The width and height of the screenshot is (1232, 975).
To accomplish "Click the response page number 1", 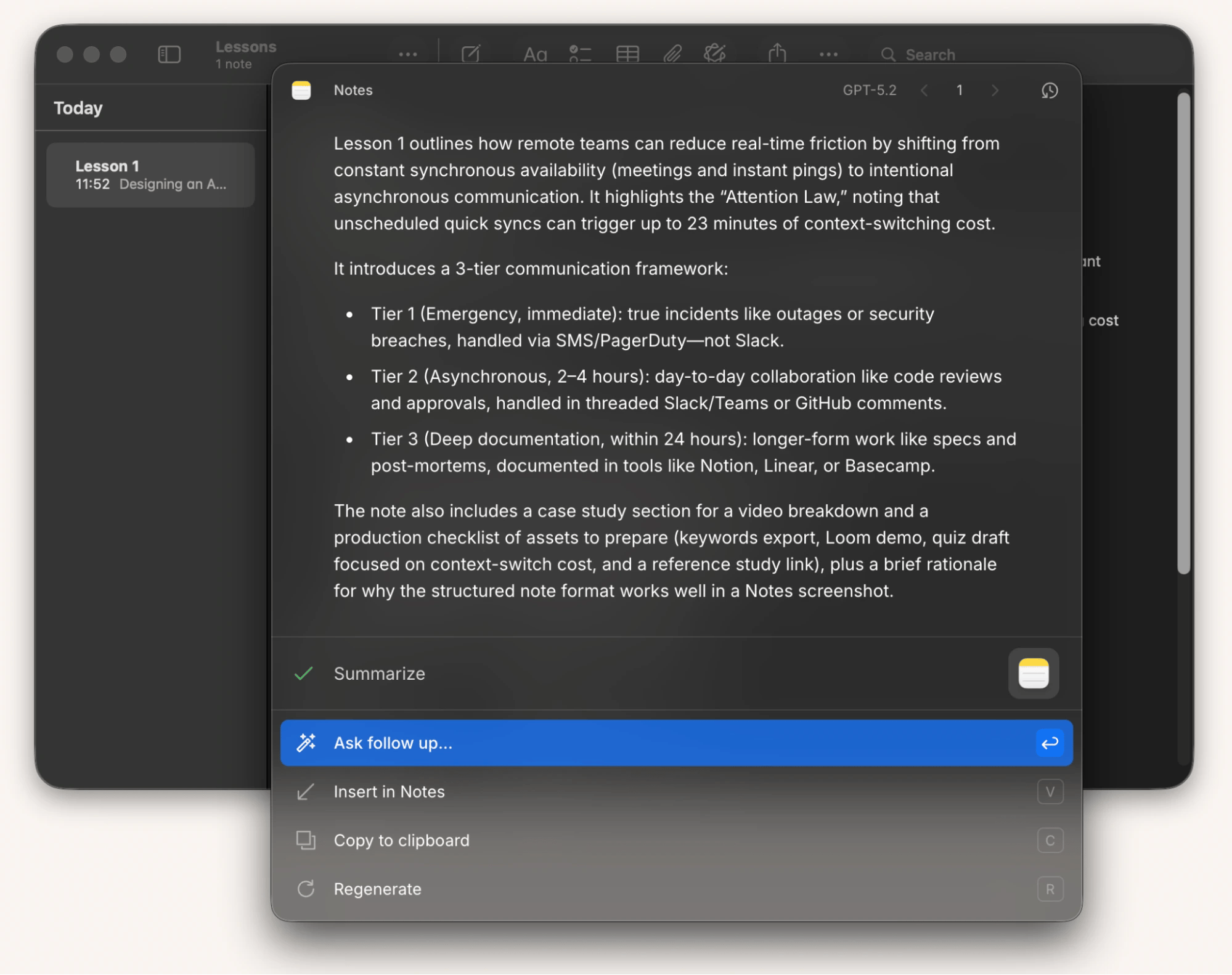I will pos(959,91).
